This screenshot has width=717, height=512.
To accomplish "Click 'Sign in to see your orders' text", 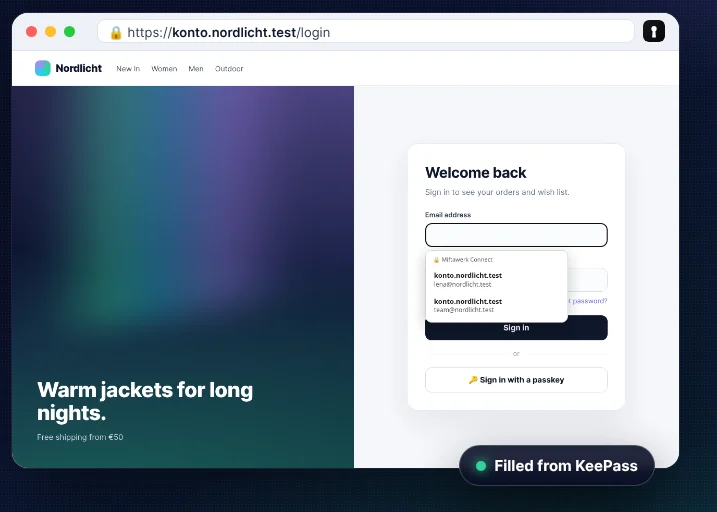I will point(497,192).
